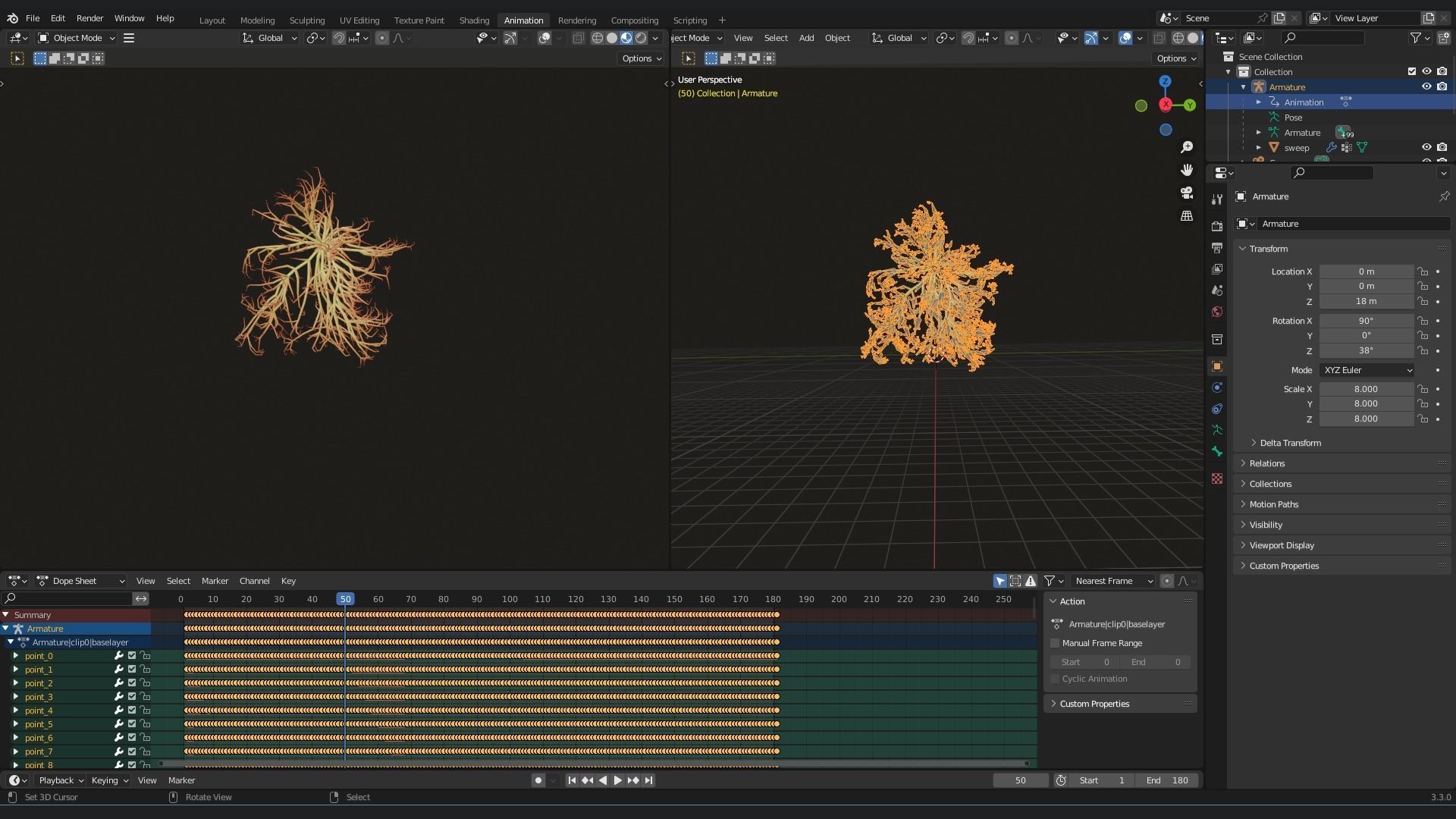Toggle sweep object visibility eye

point(1426,148)
